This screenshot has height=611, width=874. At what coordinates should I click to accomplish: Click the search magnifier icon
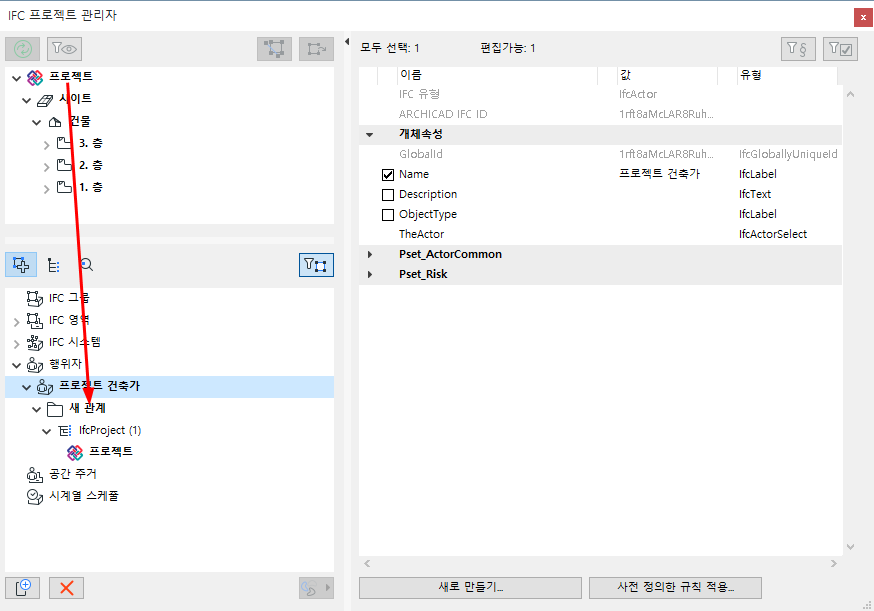(86, 265)
